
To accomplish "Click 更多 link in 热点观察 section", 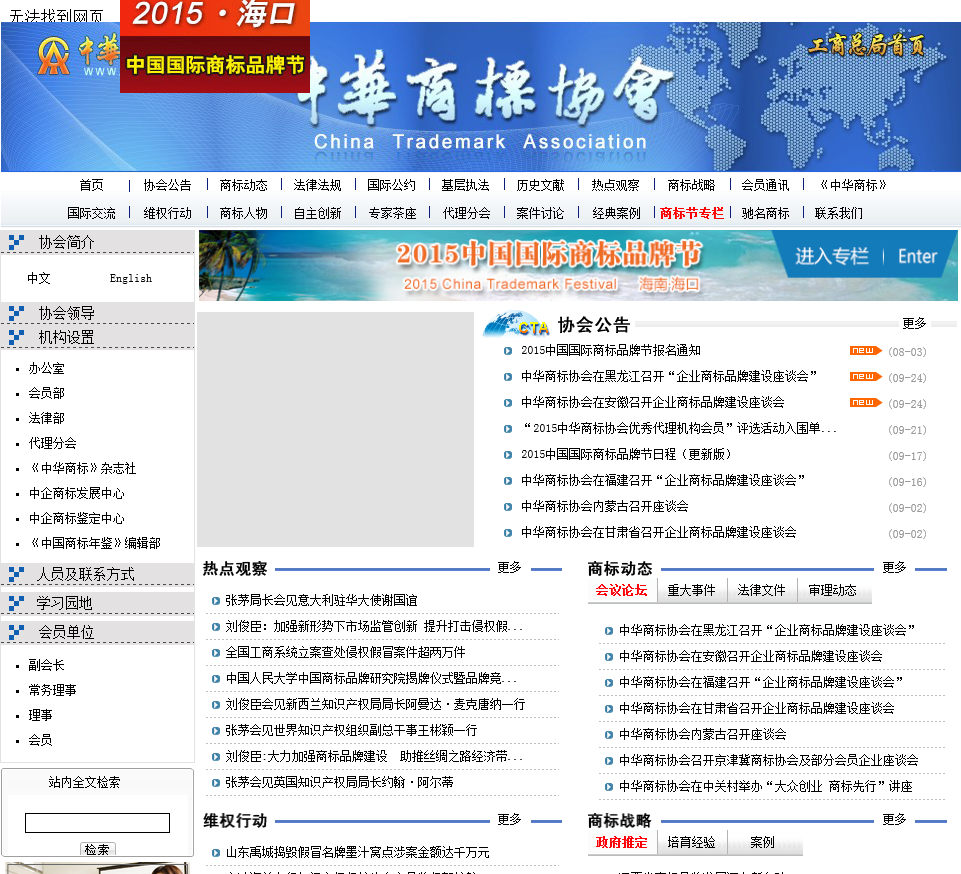I will [x=509, y=568].
